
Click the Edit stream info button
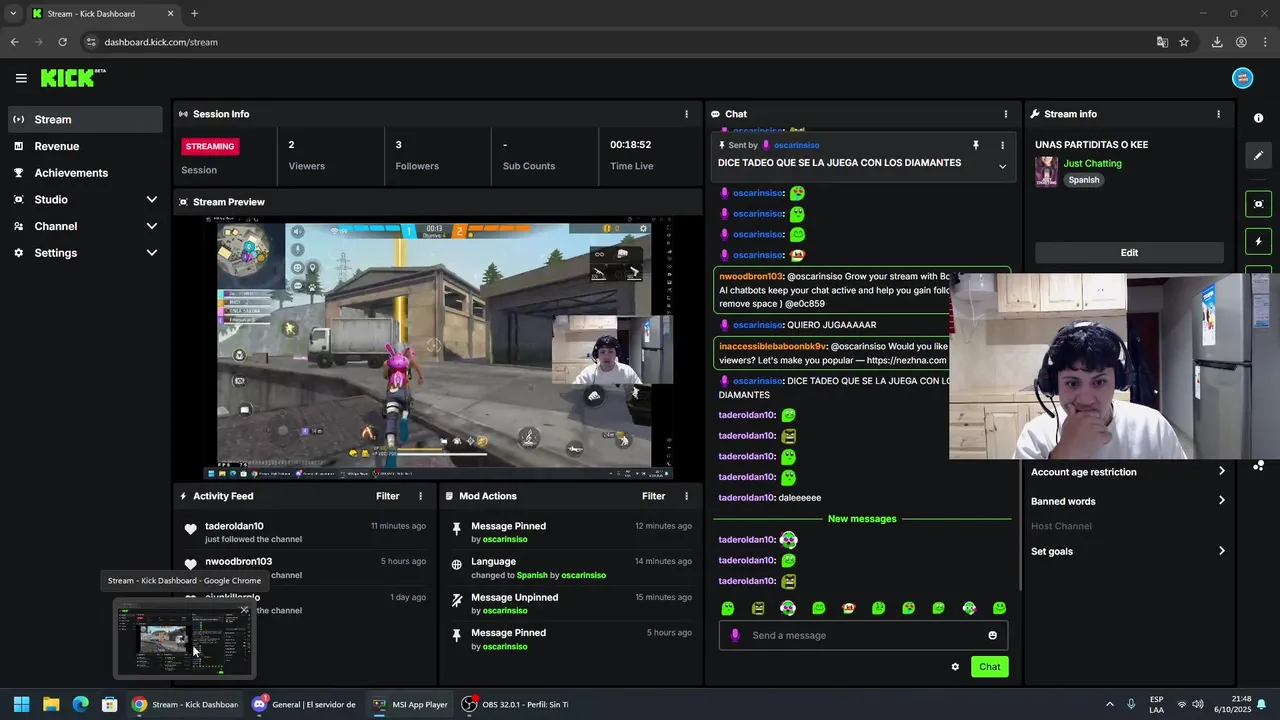(1129, 253)
